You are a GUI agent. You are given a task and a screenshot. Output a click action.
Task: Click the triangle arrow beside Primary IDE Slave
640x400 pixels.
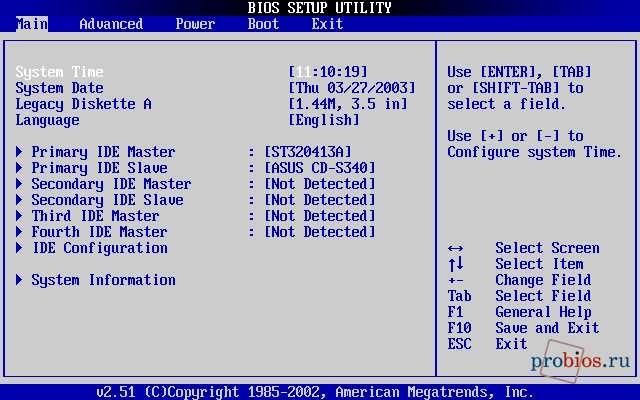19,168
